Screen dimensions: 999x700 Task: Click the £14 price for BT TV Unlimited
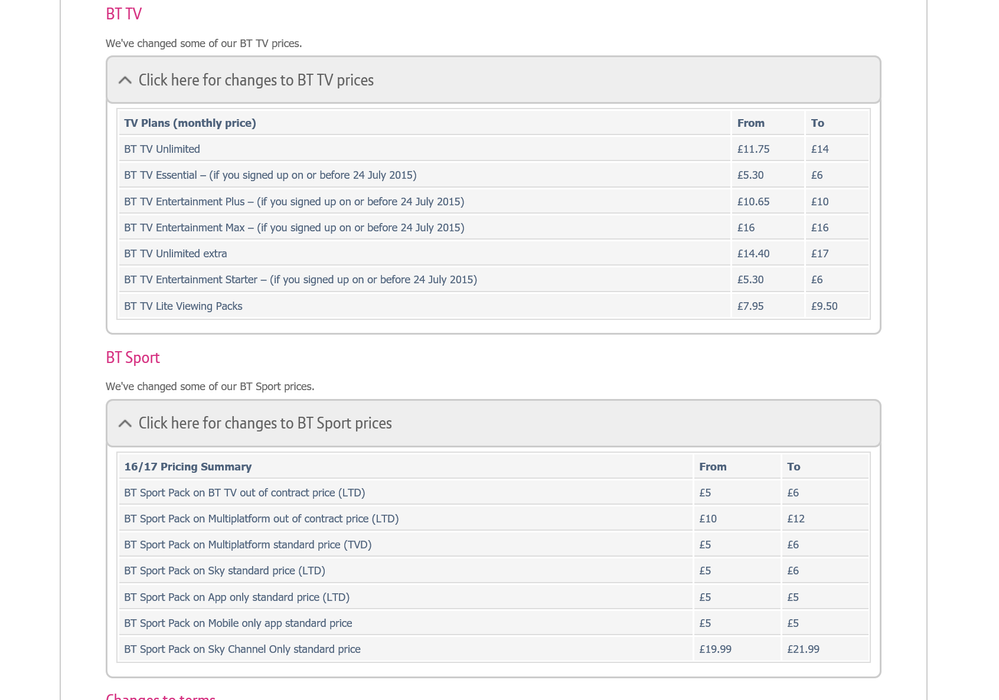(x=820, y=149)
